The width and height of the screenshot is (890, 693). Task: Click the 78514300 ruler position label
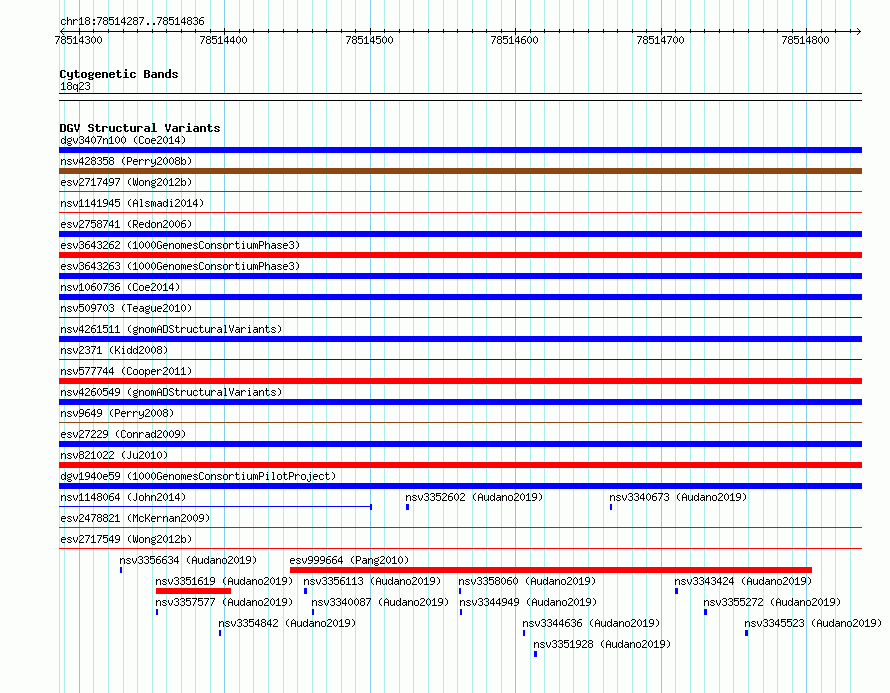[x=78, y=40]
